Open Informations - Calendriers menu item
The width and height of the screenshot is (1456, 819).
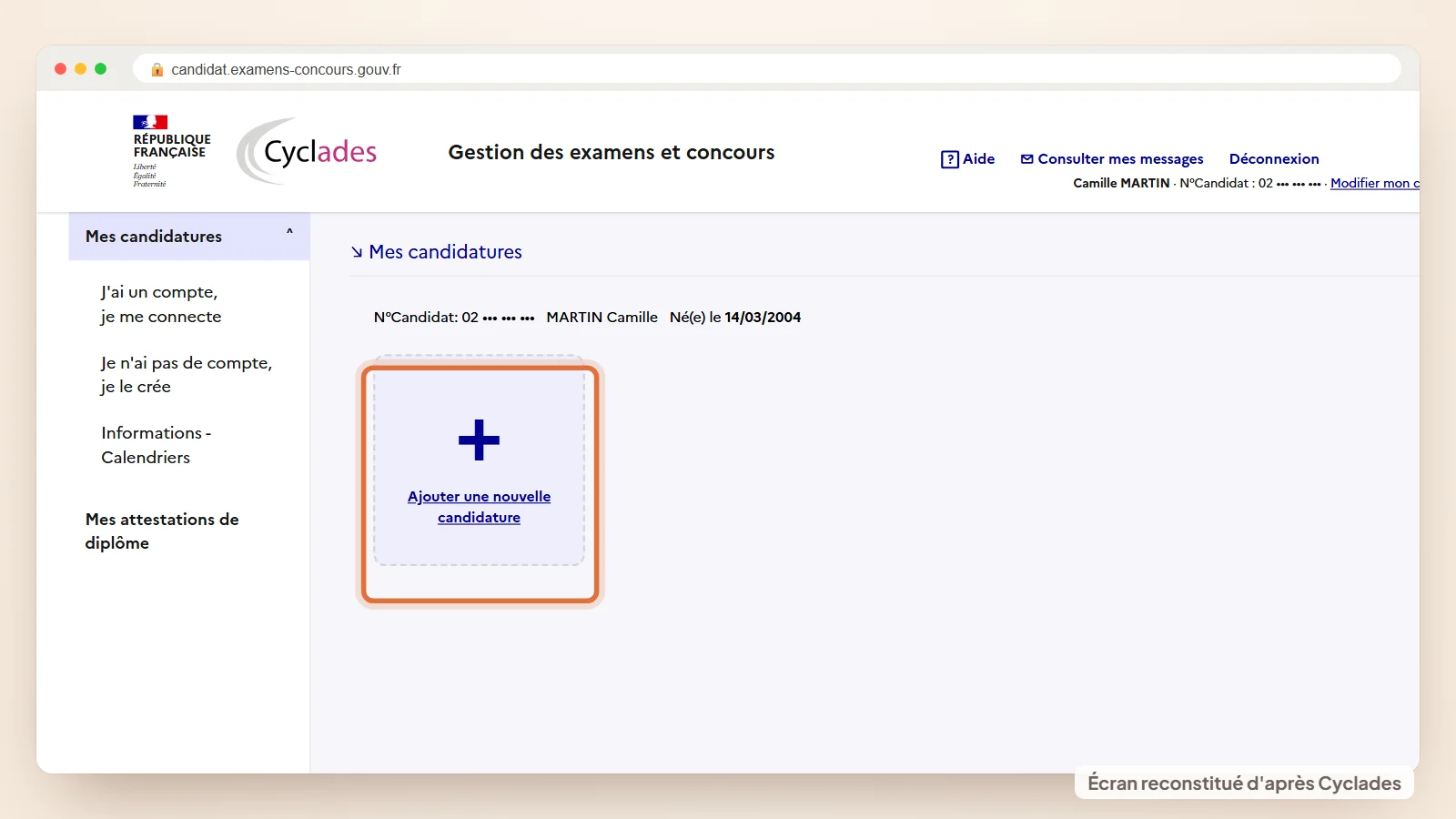pyautogui.click(x=157, y=445)
